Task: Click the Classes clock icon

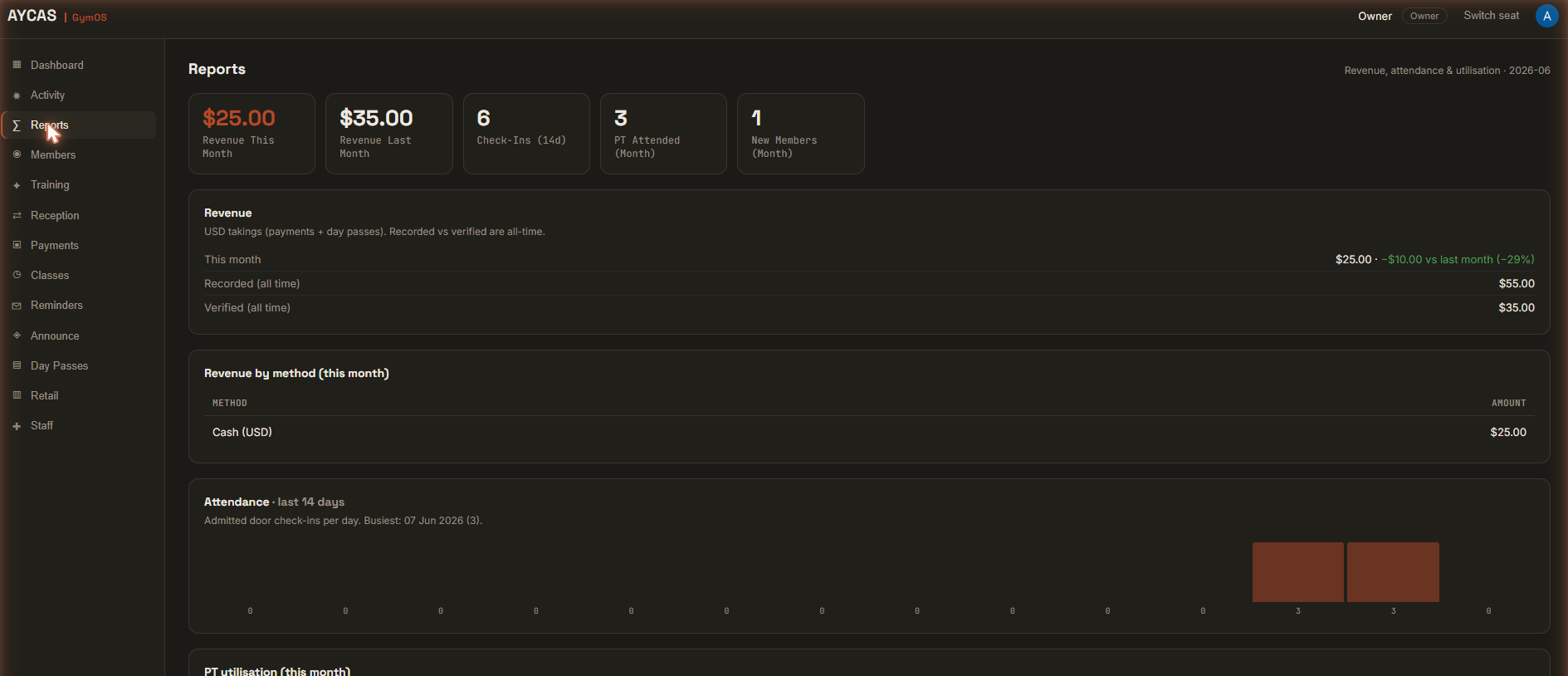Action: pos(17,275)
